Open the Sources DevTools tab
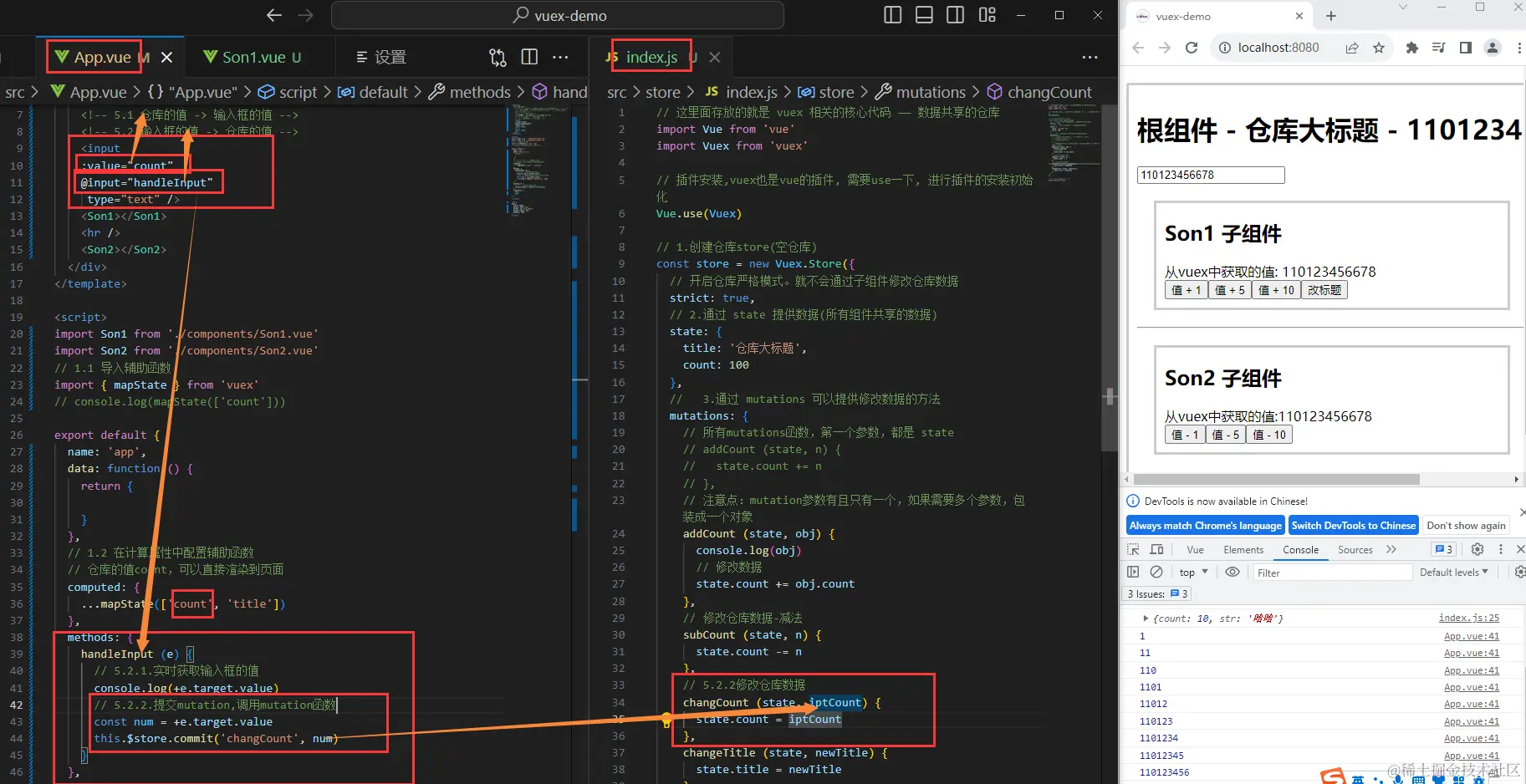 pos(1355,549)
